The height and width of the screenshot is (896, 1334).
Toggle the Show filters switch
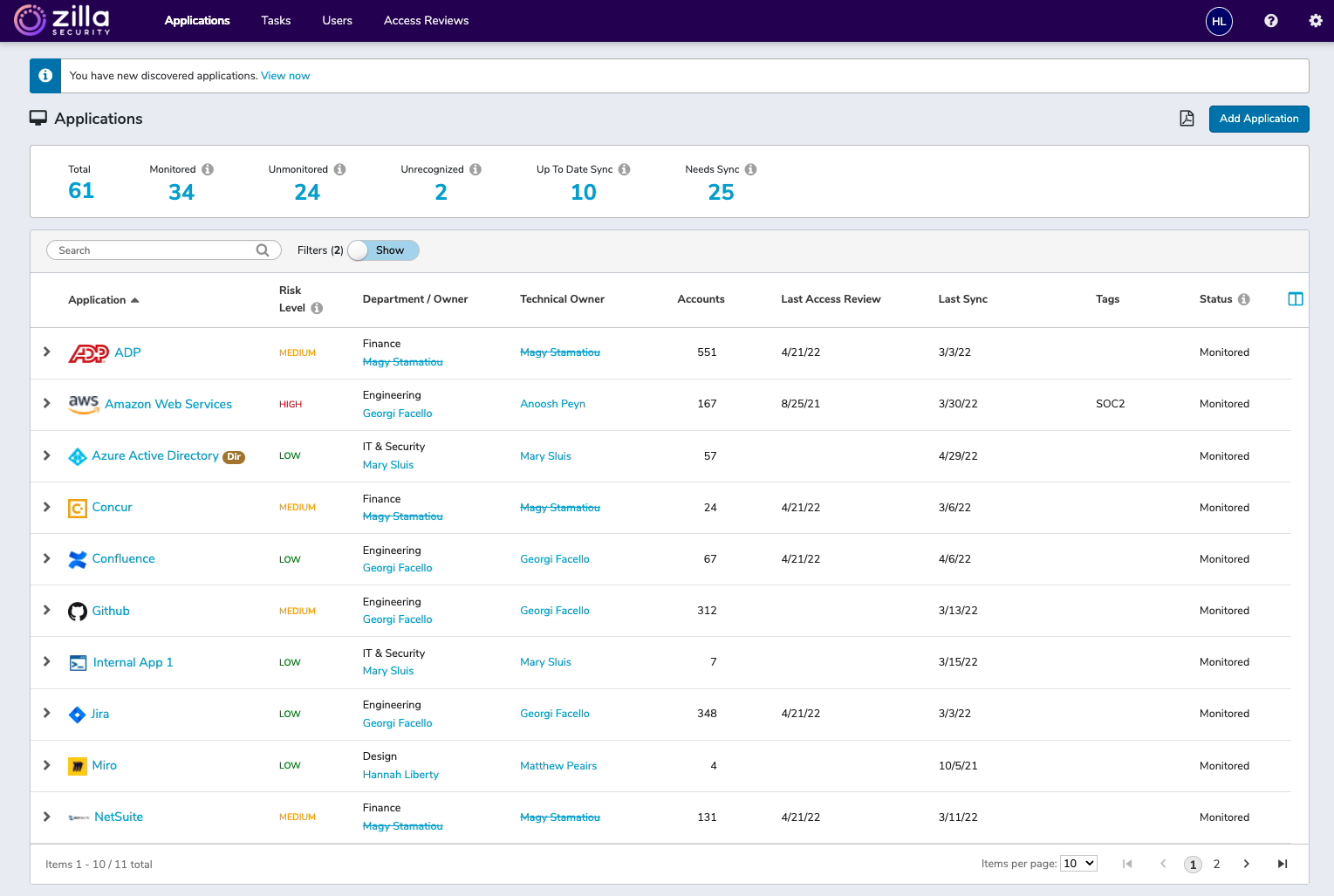(x=382, y=250)
